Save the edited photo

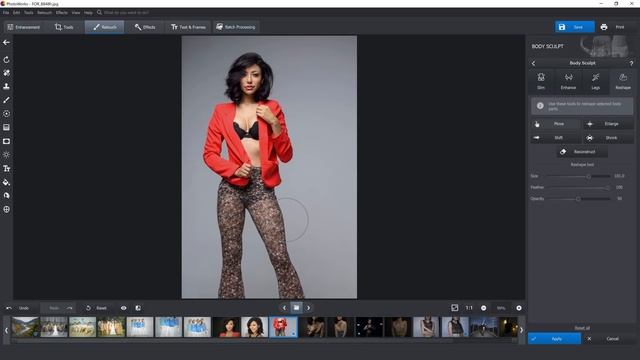point(574,27)
